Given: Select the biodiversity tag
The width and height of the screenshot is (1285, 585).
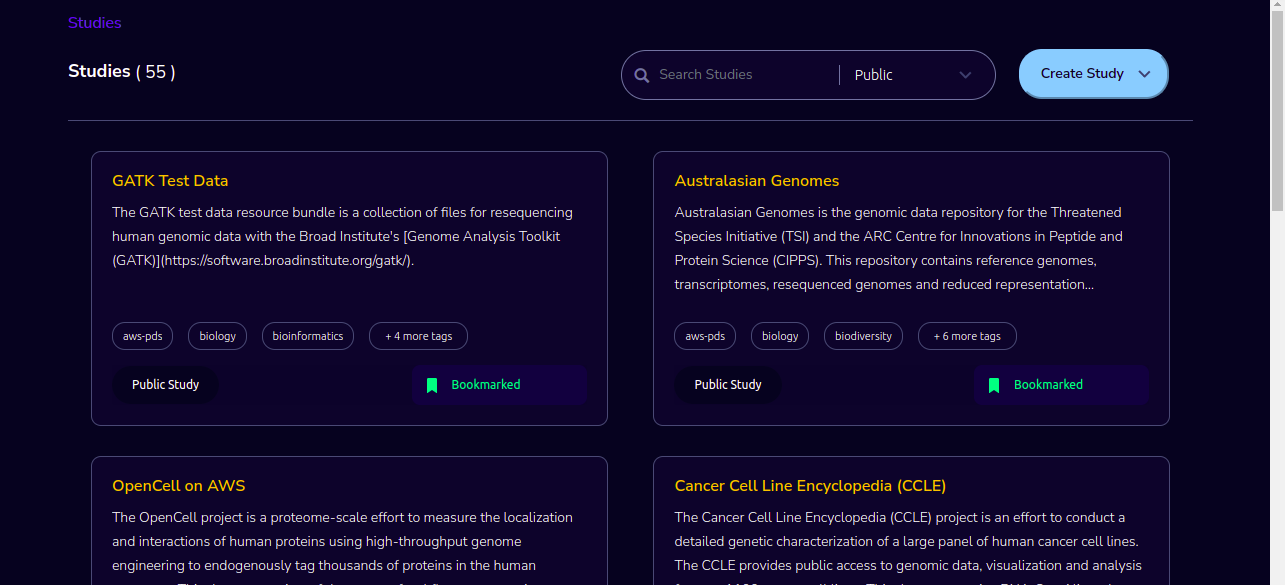Looking at the screenshot, I should (863, 336).
